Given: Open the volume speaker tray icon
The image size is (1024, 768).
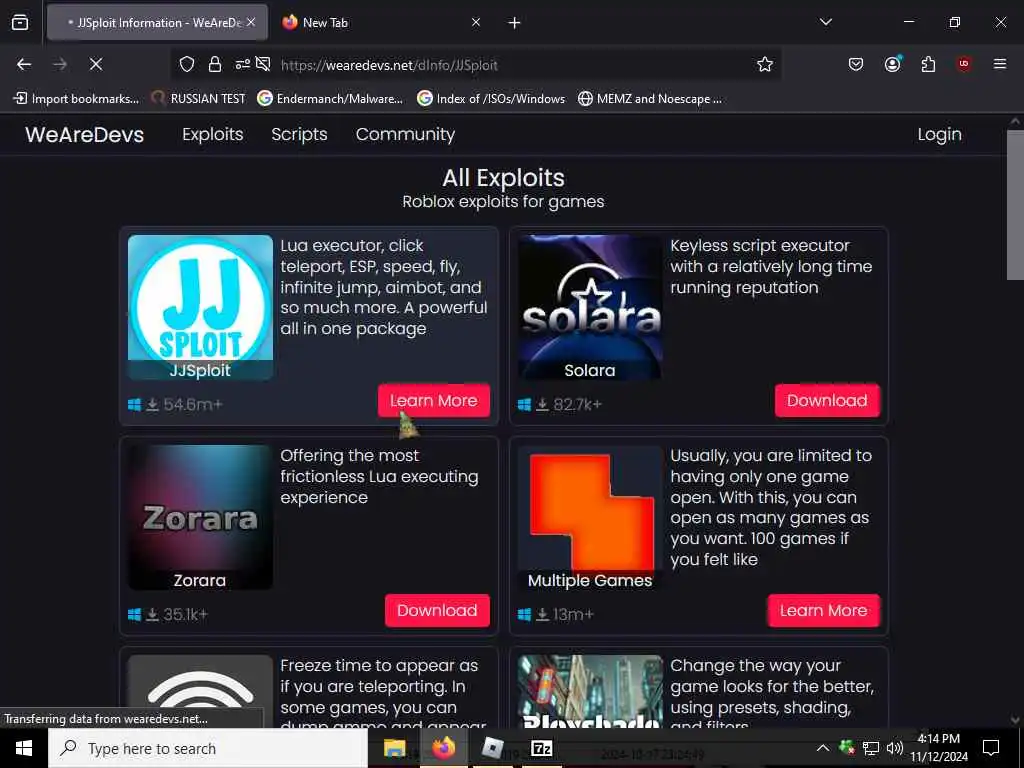Looking at the screenshot, I should click(895, 748).
